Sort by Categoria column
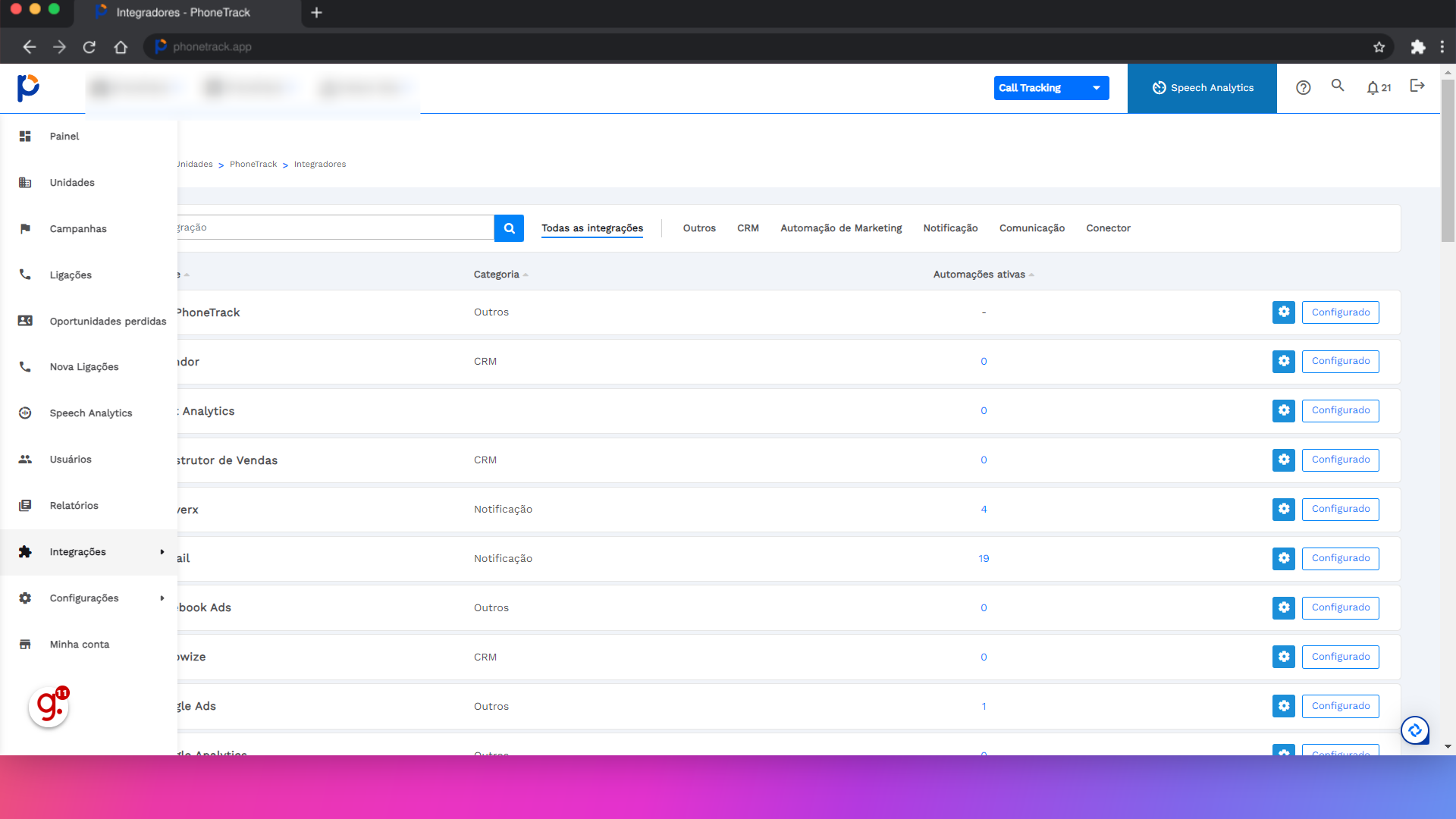 tap(500, 275)
